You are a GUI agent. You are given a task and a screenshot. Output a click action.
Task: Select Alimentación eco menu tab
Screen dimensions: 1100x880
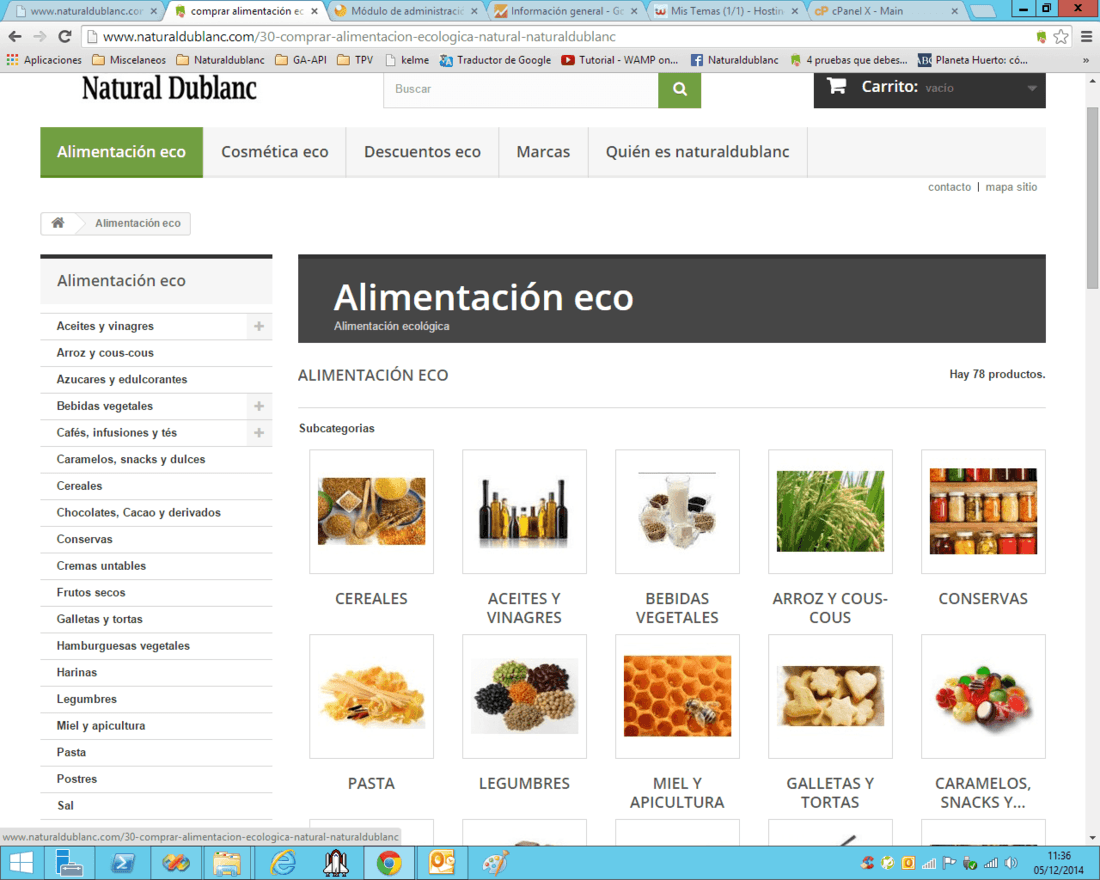pos(121,152)
